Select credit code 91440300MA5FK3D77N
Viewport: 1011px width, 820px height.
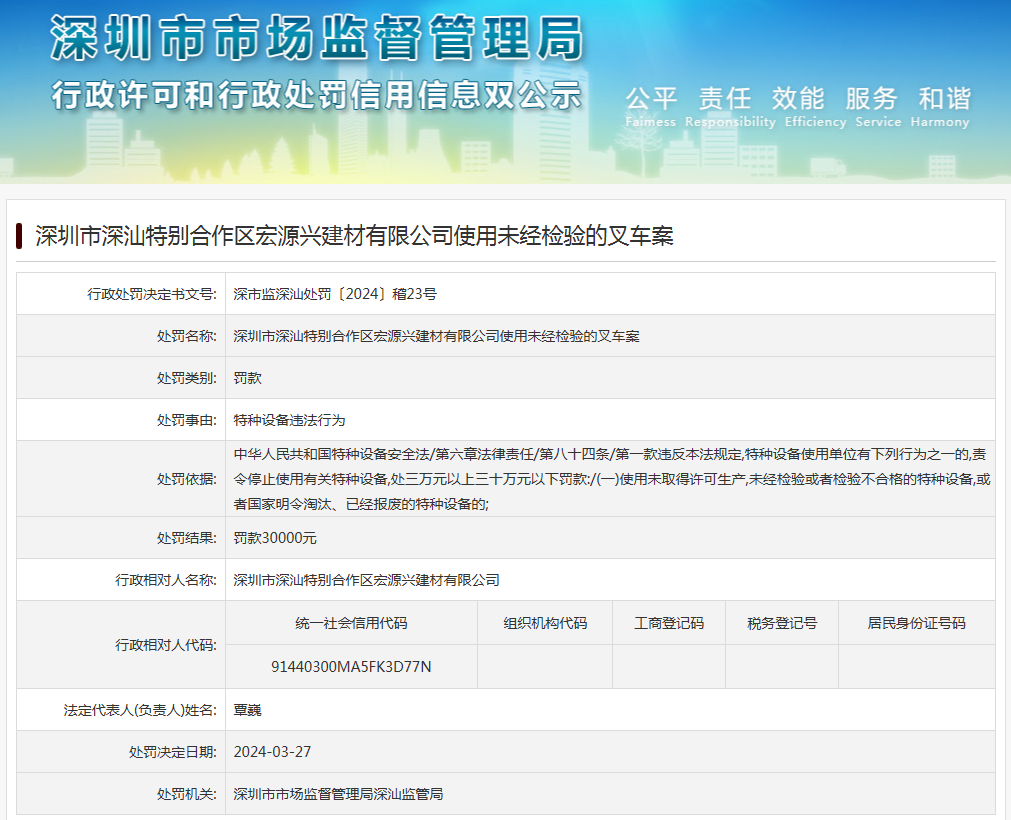point(351,666)
